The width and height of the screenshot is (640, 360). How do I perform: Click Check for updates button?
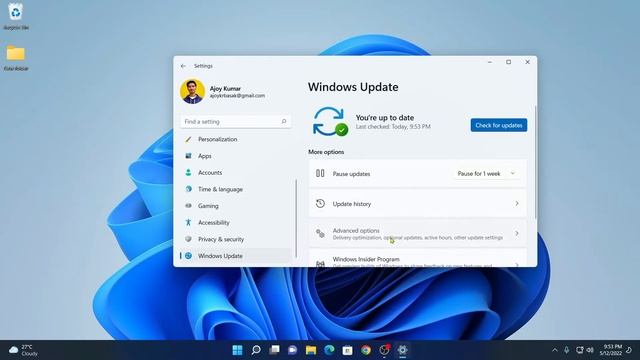498,125
